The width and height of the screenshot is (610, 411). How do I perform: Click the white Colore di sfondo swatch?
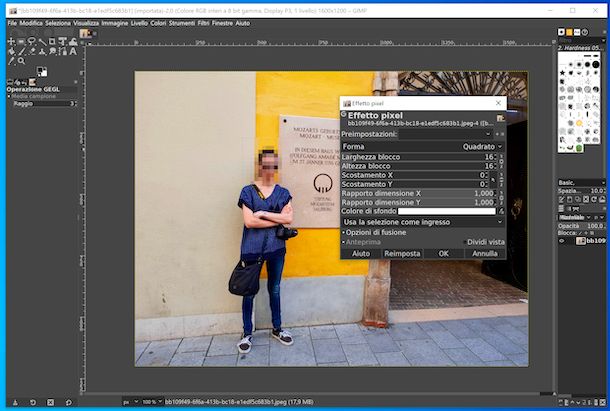447,211
